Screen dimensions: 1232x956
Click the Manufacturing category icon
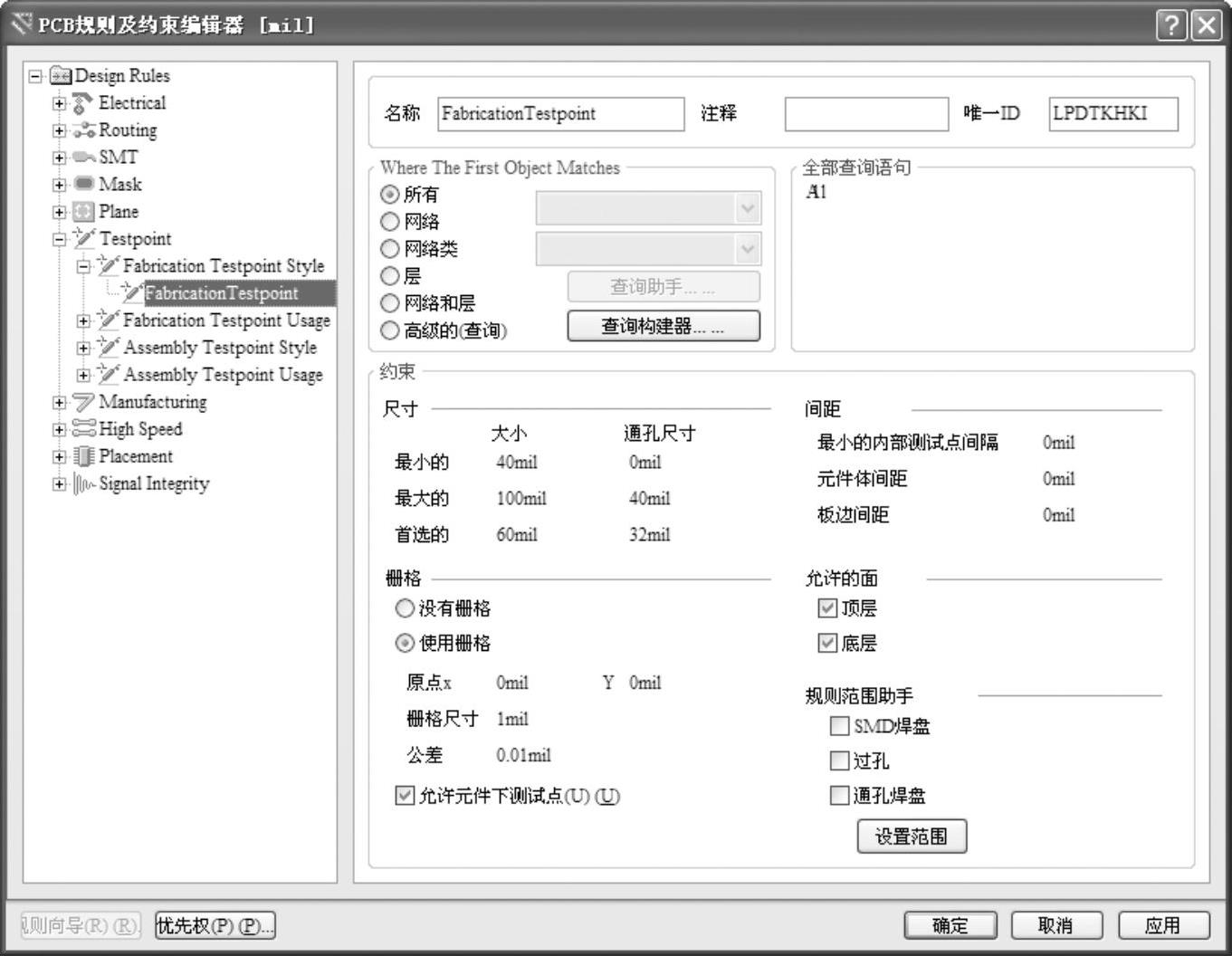point(83,402)
